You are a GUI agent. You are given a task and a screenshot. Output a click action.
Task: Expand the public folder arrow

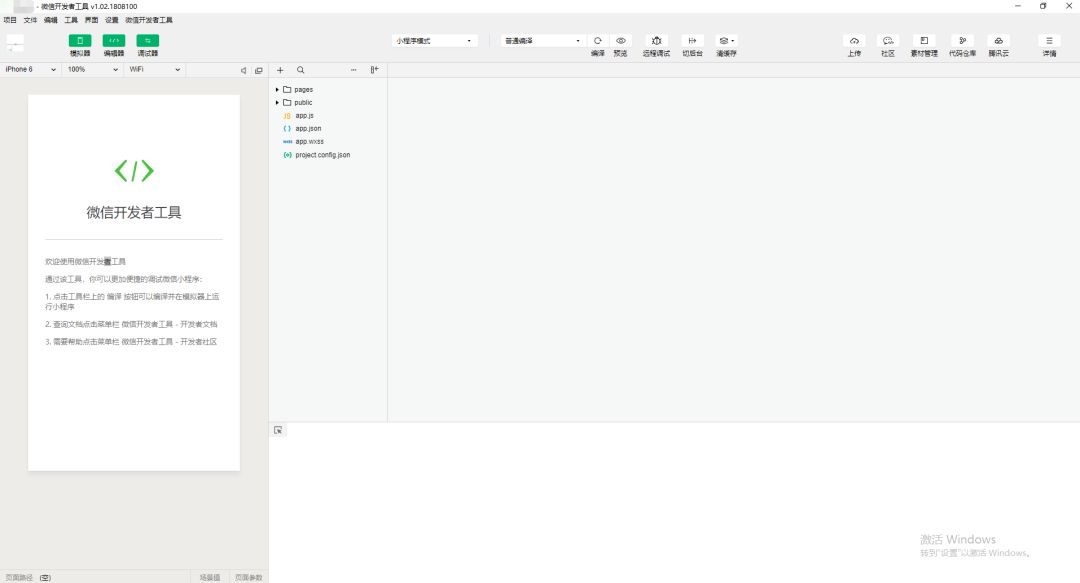pyautogui.click(x=277, y=103)
